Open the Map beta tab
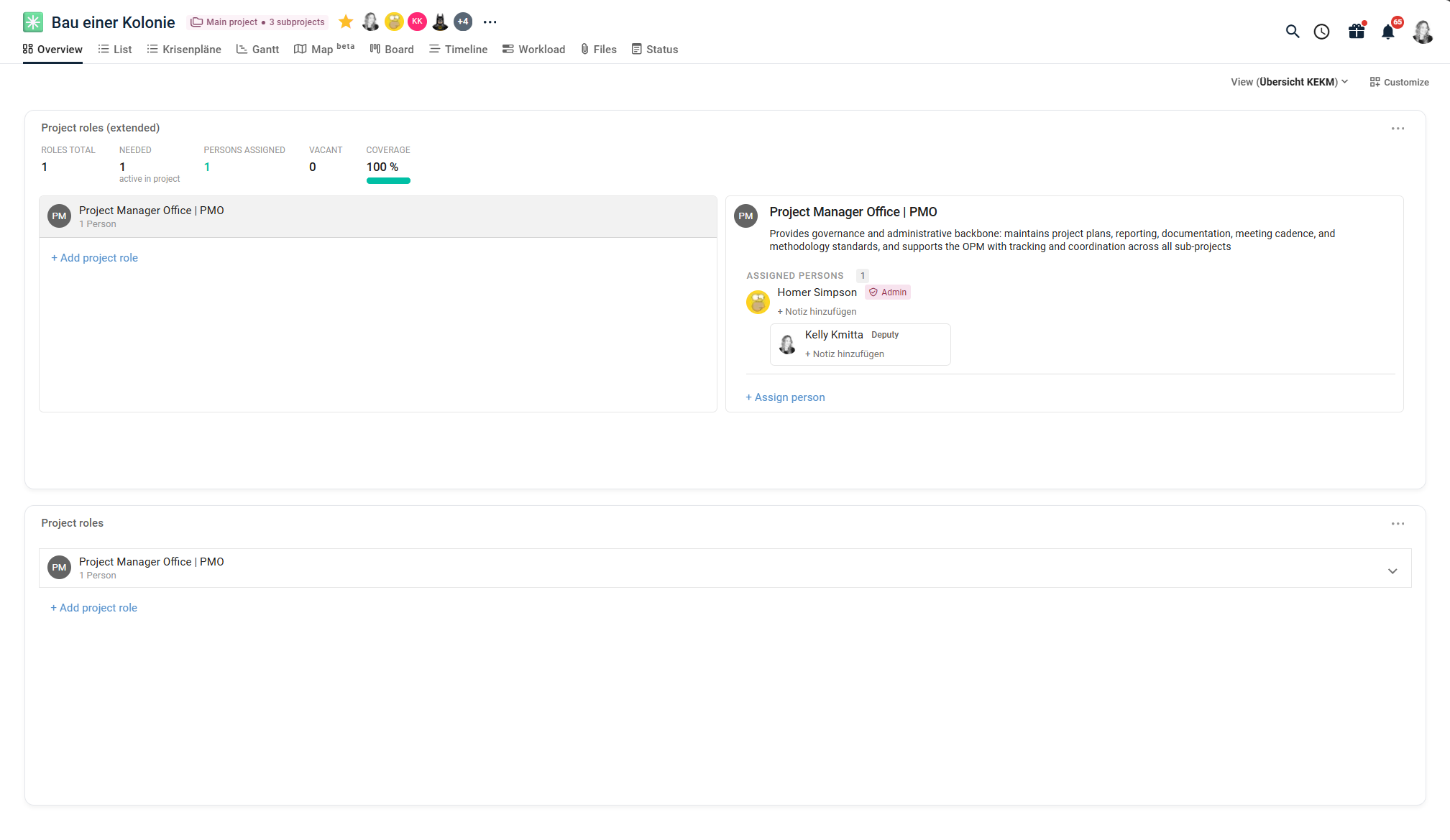 tap(324, 49)
